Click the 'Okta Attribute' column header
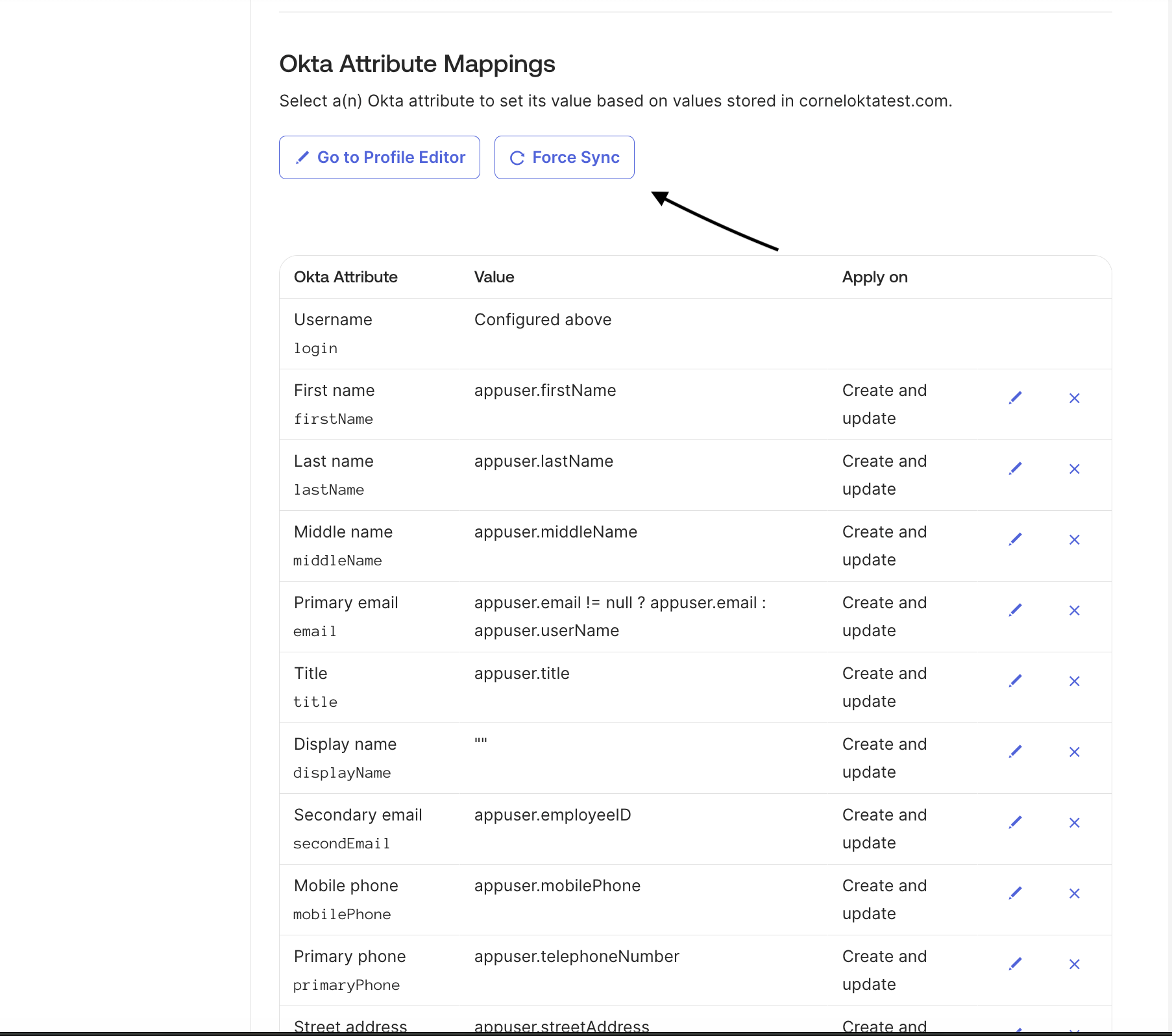Screen dimensions: 1172x1036 pyautogui.click(x=346, y=277)
